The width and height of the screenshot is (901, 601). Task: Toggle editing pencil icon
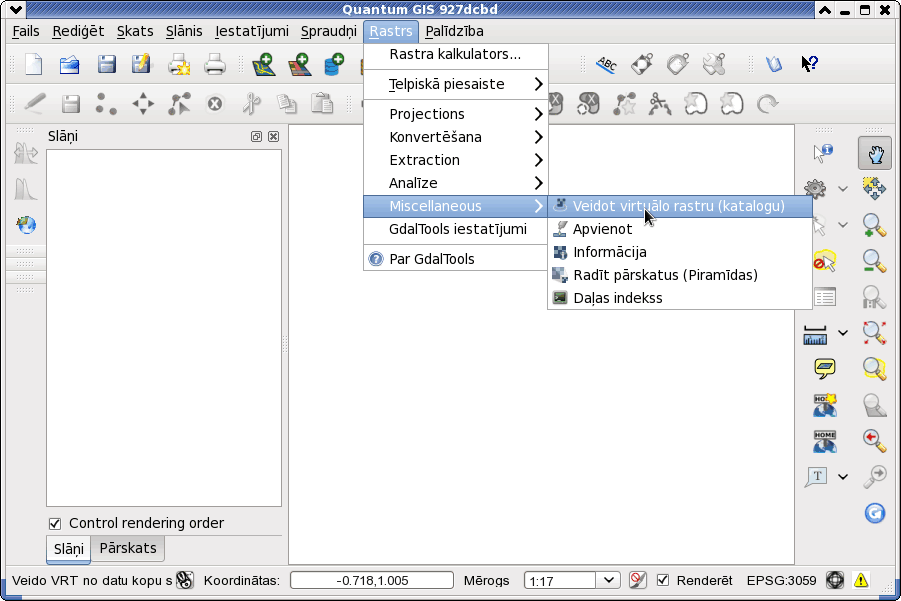point(34,104)
